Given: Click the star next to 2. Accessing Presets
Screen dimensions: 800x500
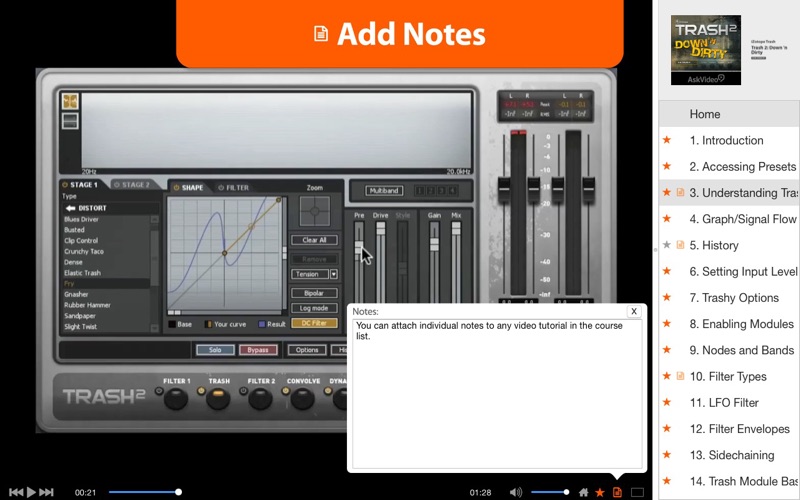Looking at the screenshot, I should coord(667,166).
